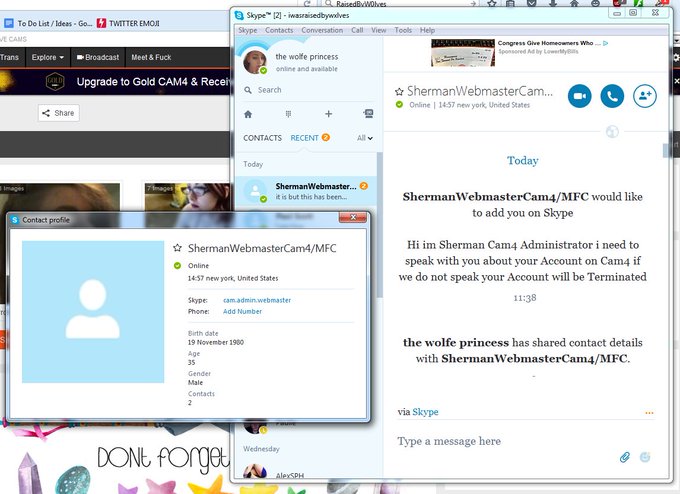
Task: Click the wolfe princess name text
Action: tap(307, 57)
